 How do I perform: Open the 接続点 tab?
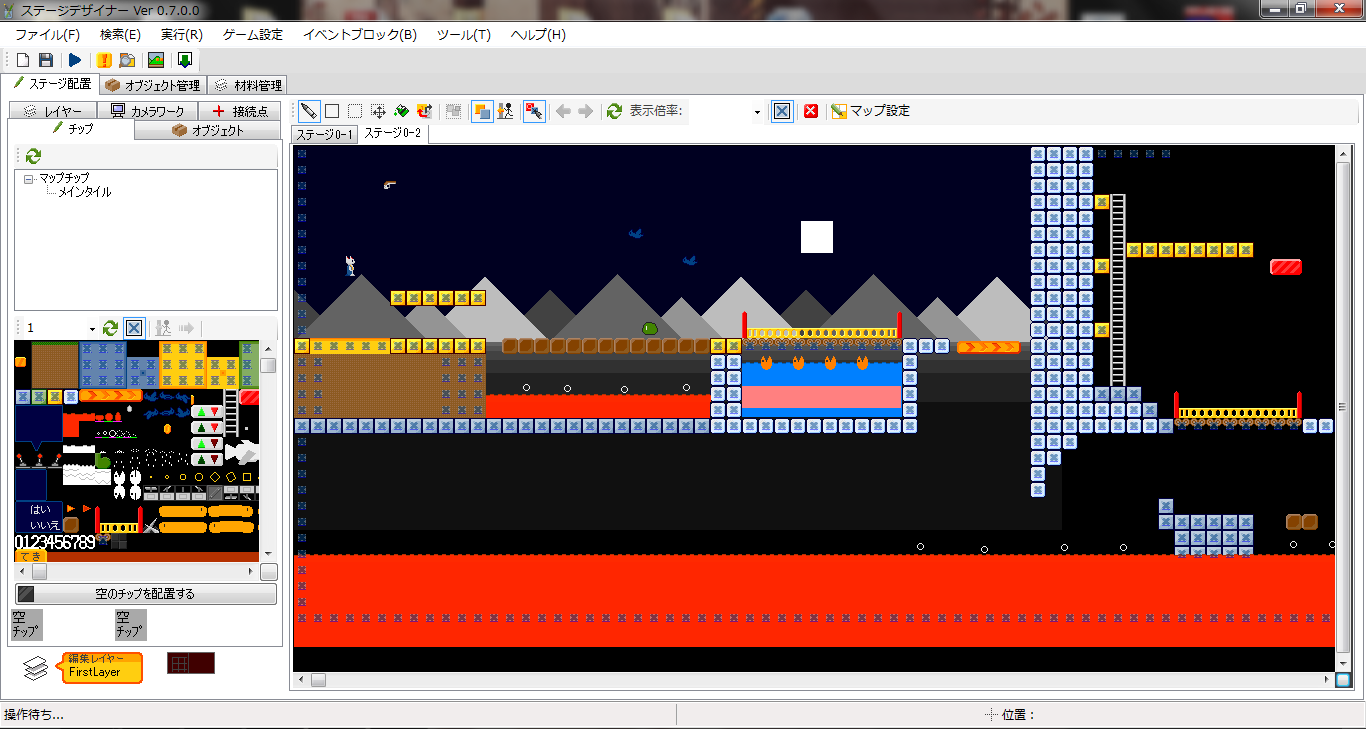(x=240, y=111)
